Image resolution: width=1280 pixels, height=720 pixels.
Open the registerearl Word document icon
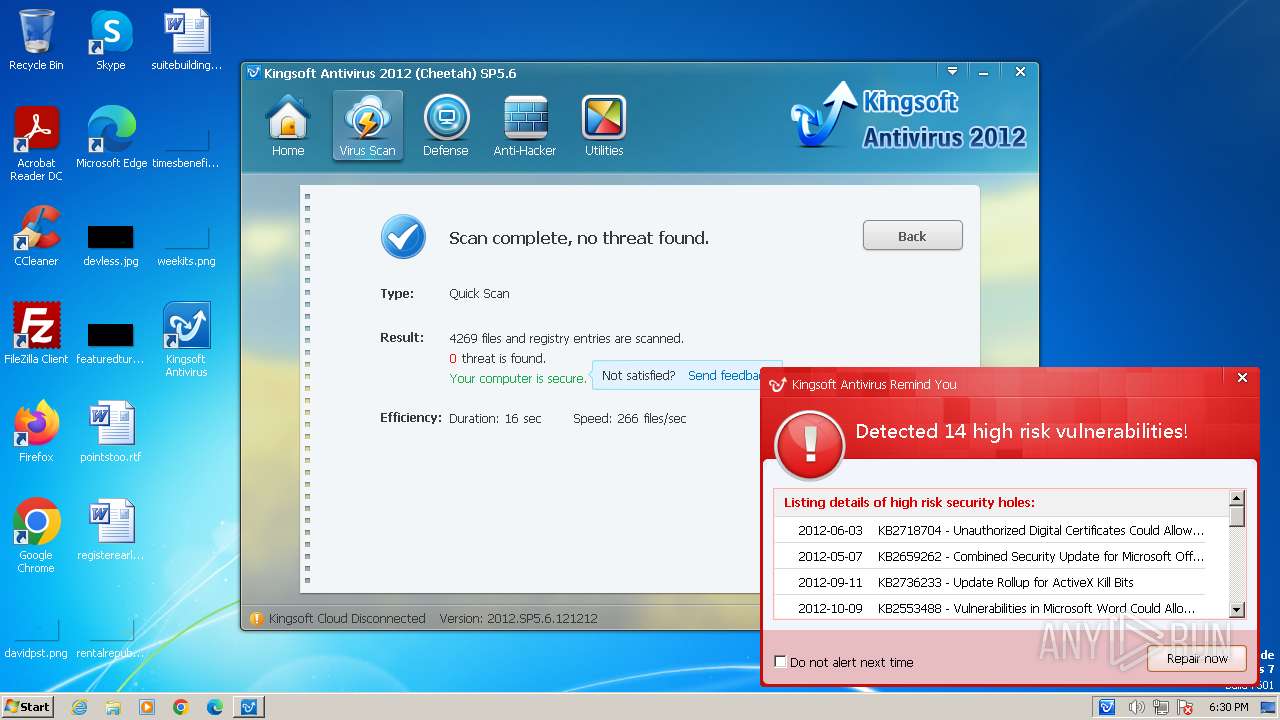(110, 529)
